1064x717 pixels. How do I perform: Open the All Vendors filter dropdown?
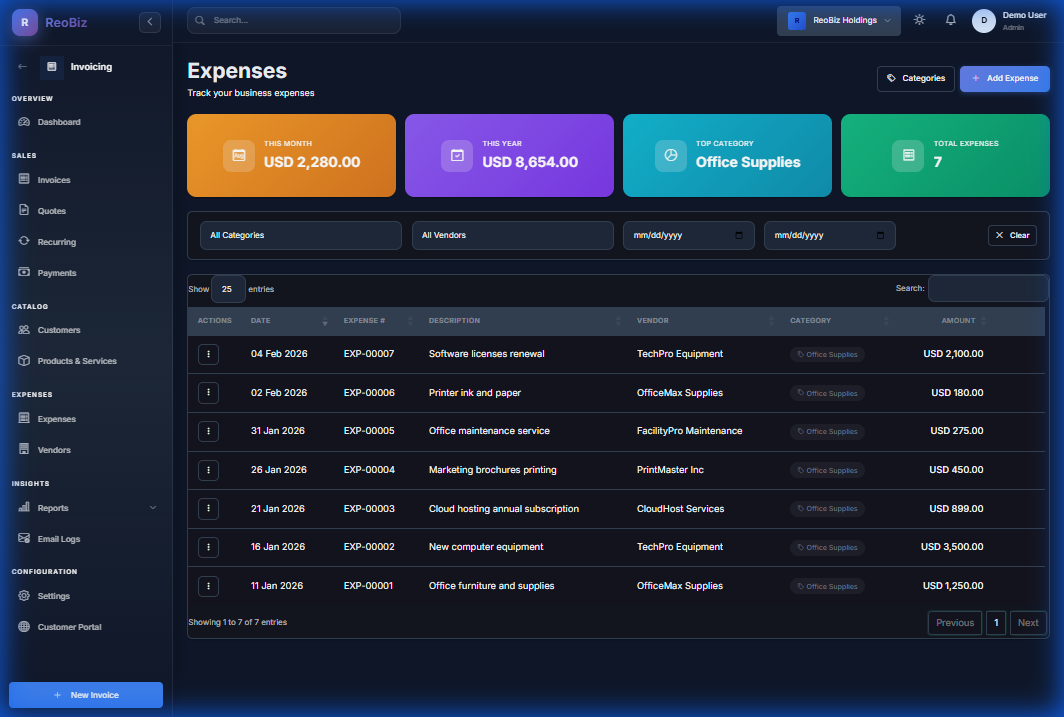[512, 235]
